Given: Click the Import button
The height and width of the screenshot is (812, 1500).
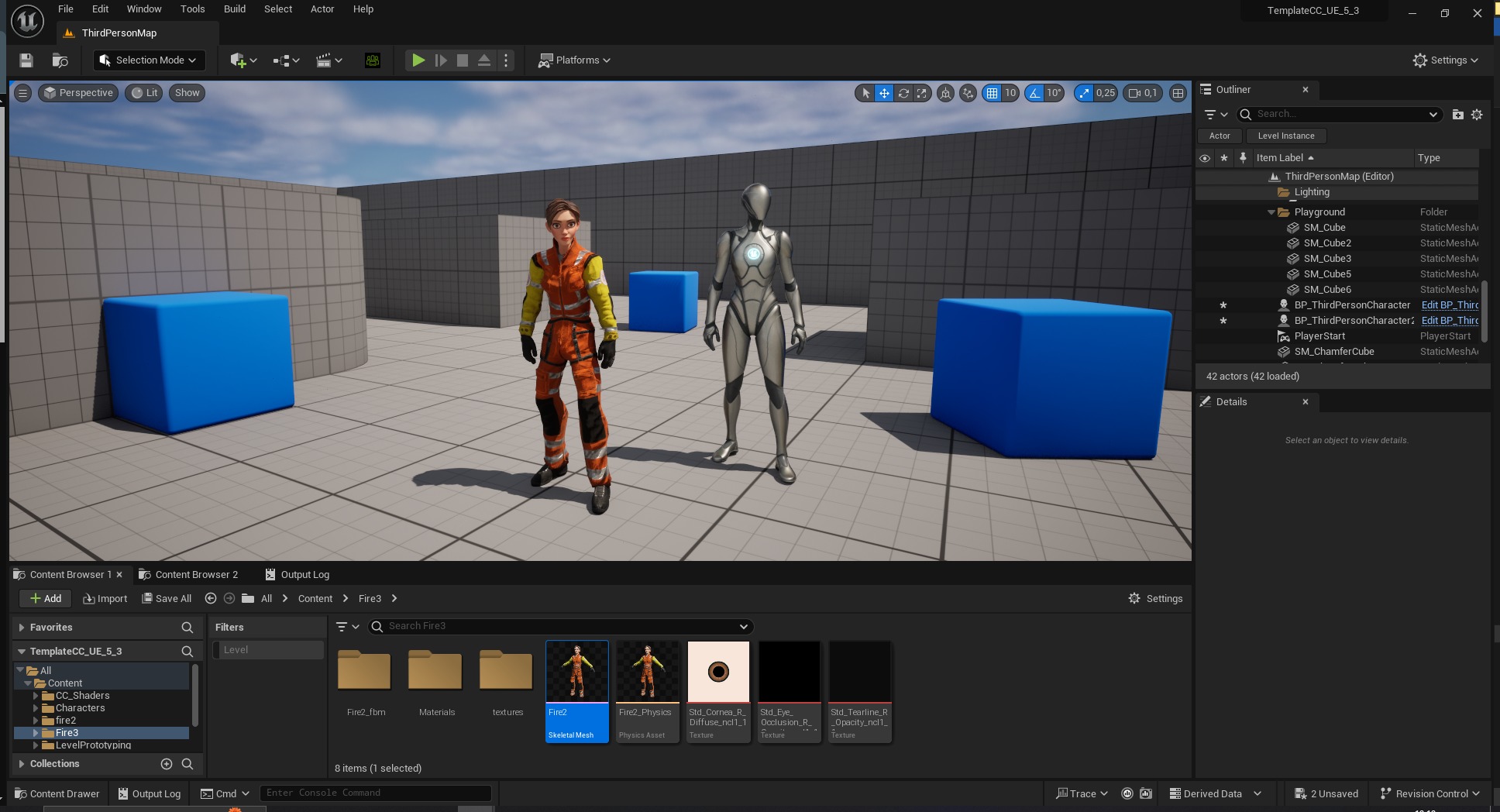Looking at the screenshot, I should coord(105,598).
